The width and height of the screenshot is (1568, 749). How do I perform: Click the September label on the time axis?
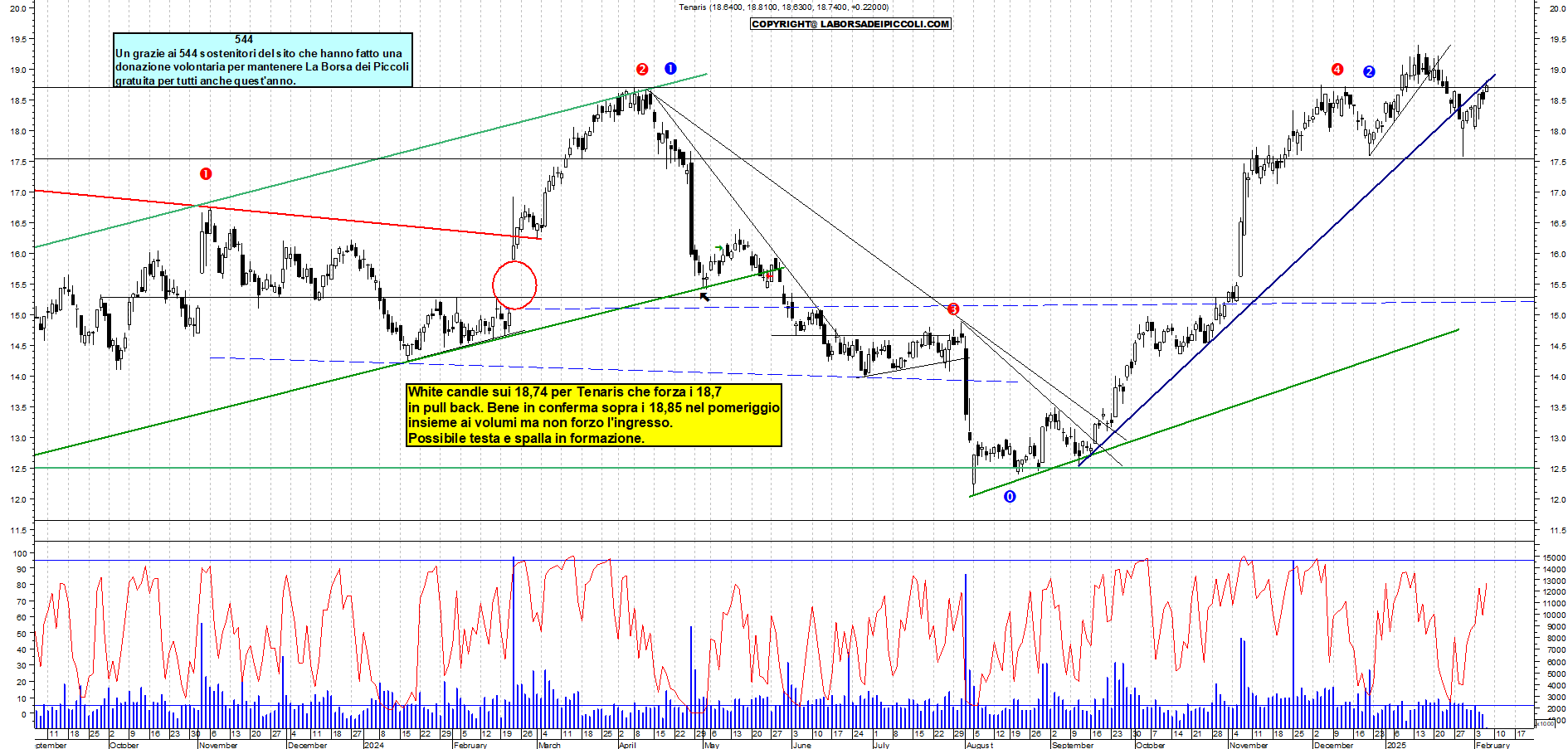[1073, 745]
